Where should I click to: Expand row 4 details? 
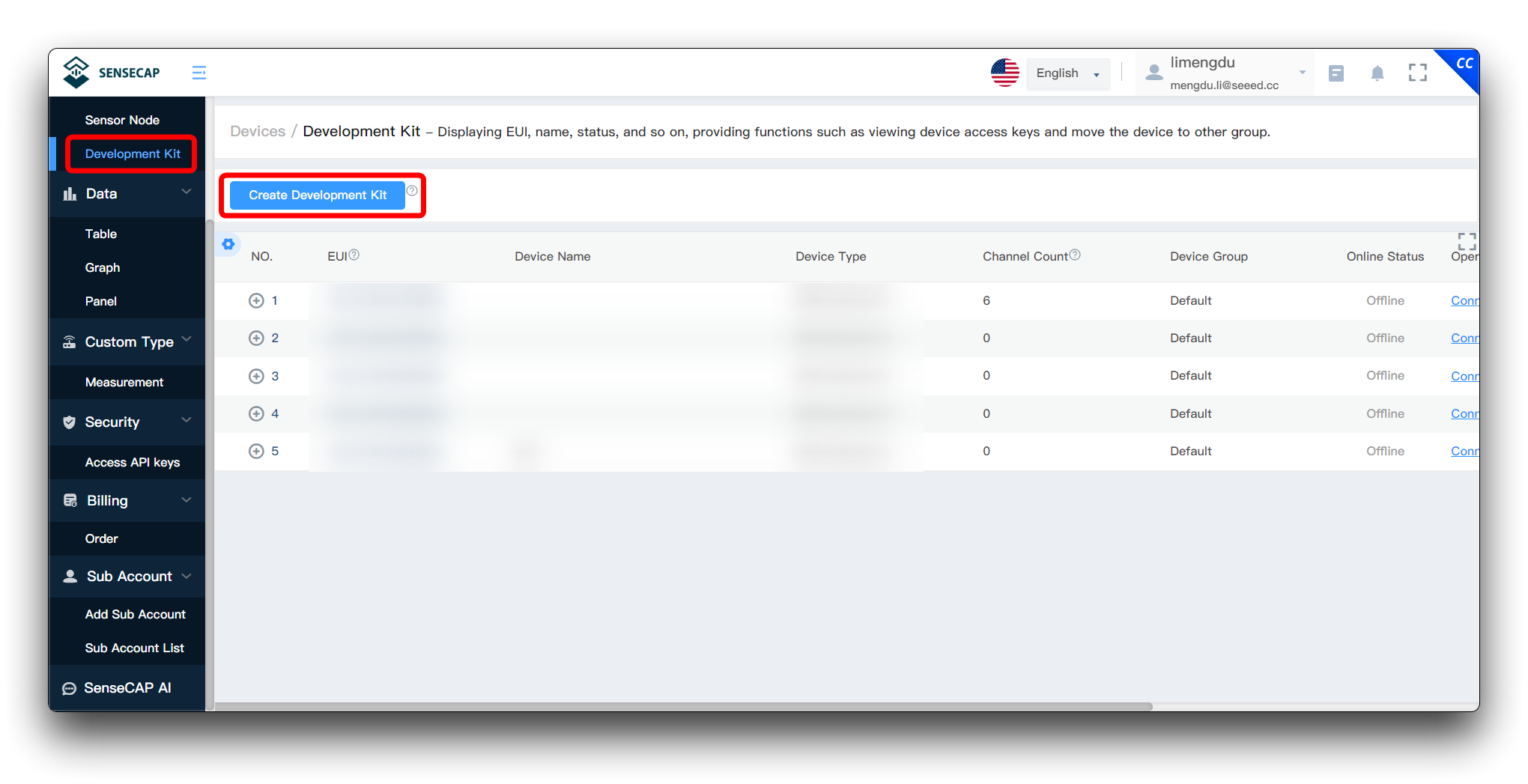point(256,413)
